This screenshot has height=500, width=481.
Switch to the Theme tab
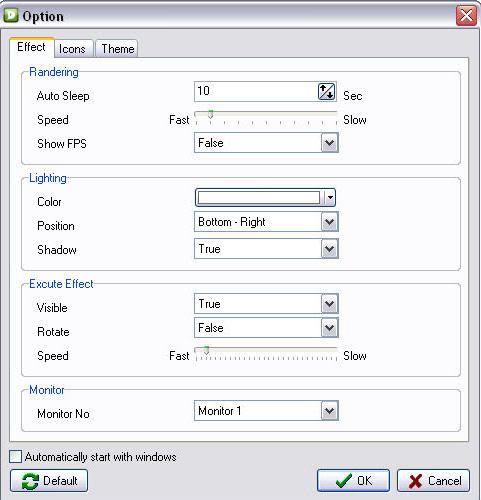click(x=117, y=49)
